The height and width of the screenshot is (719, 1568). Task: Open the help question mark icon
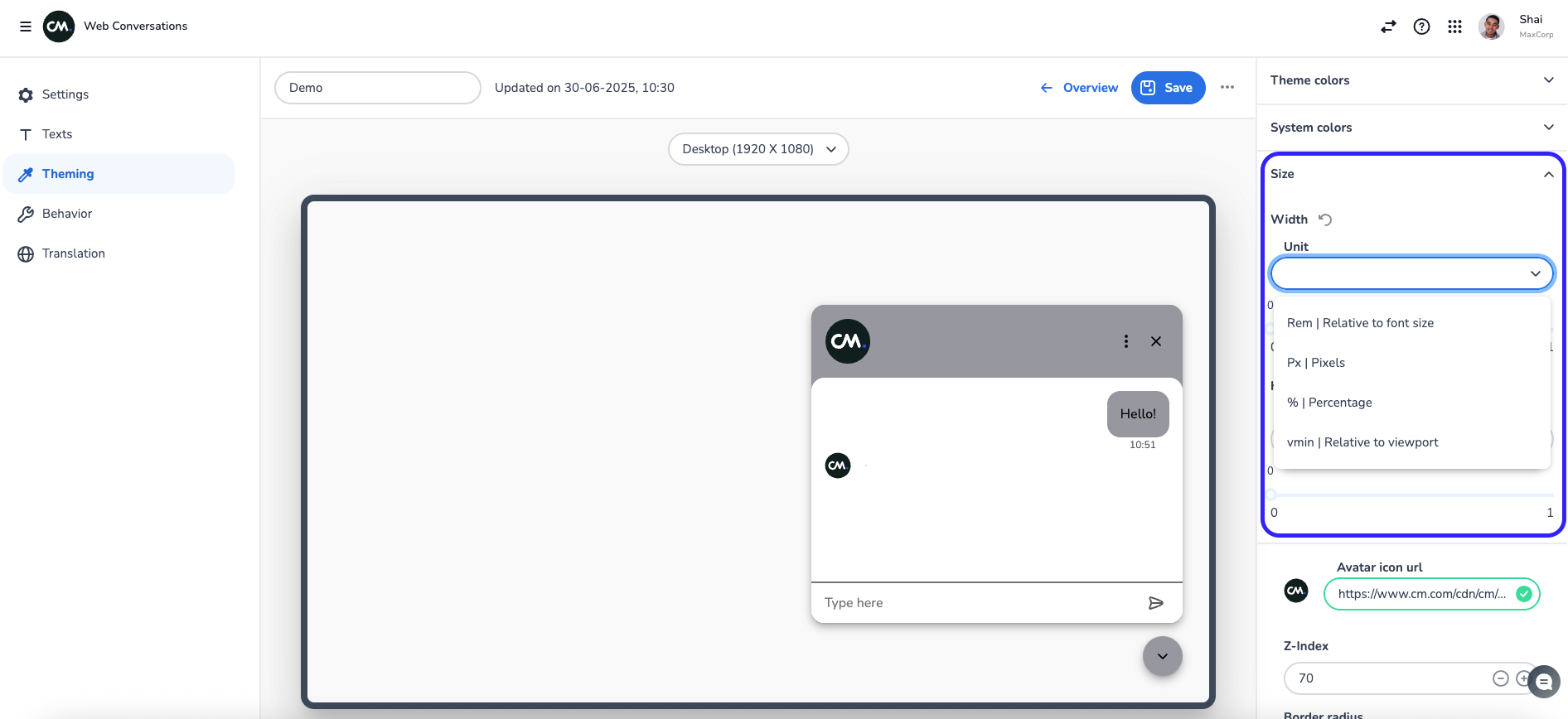click(1421, 27)
